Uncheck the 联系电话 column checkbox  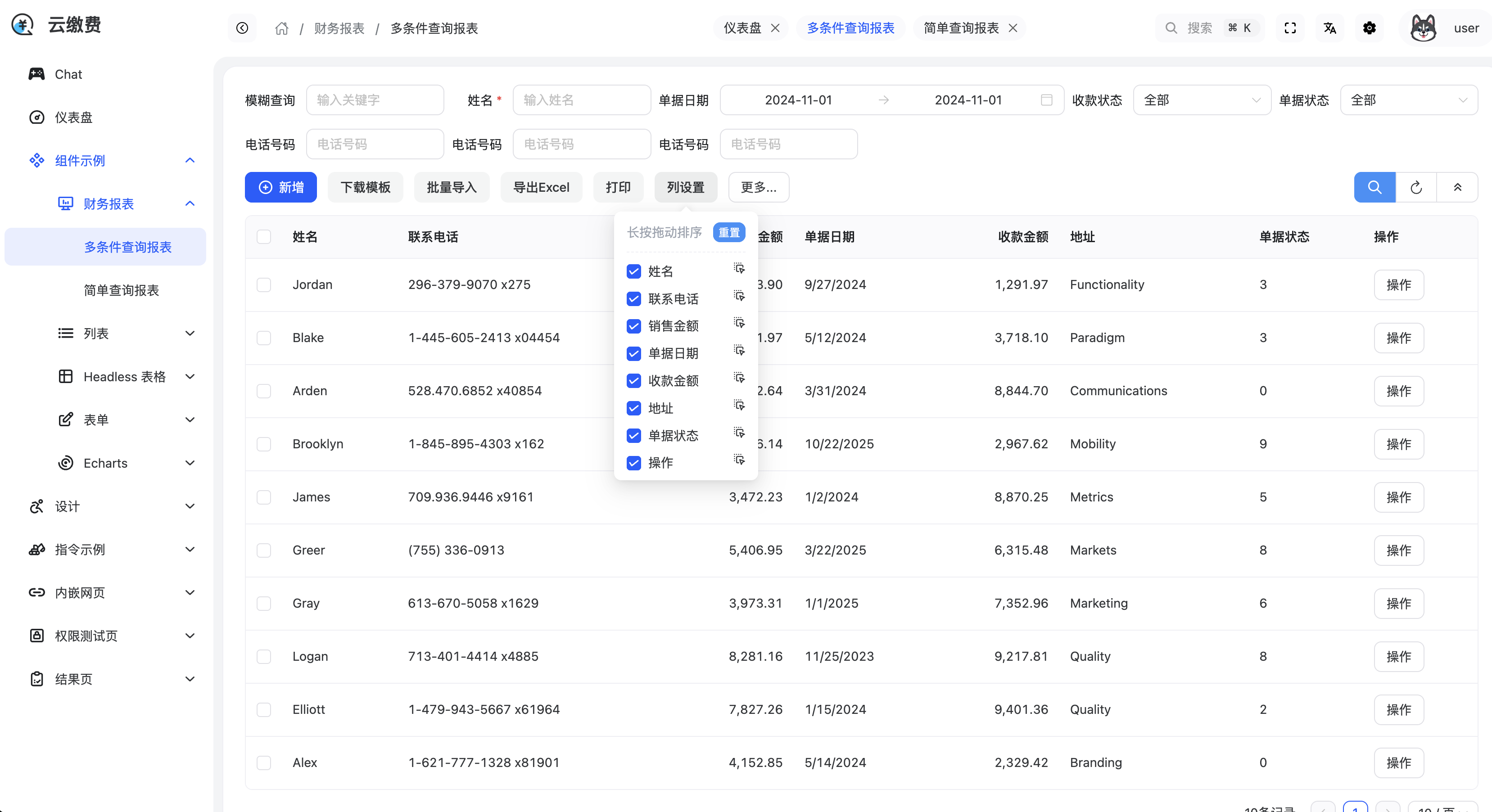click(x=633, y=299)
